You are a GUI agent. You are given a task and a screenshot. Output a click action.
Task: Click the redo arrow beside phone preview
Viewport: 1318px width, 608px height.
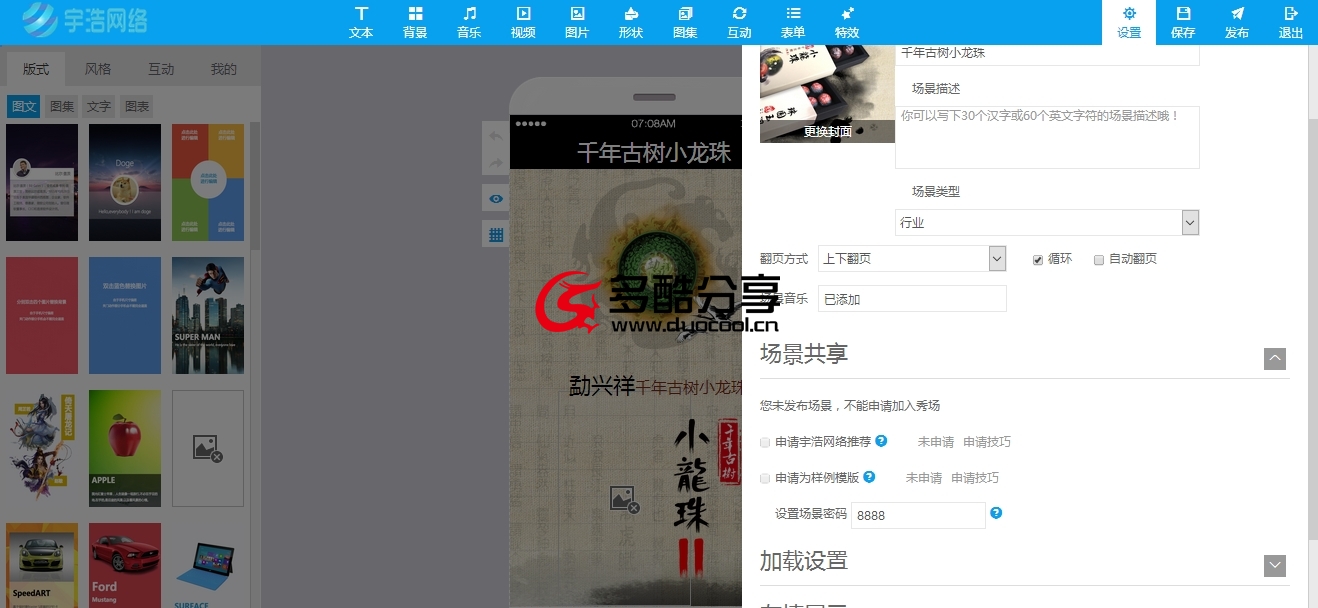pyautogui.click(x=496, y=162)
